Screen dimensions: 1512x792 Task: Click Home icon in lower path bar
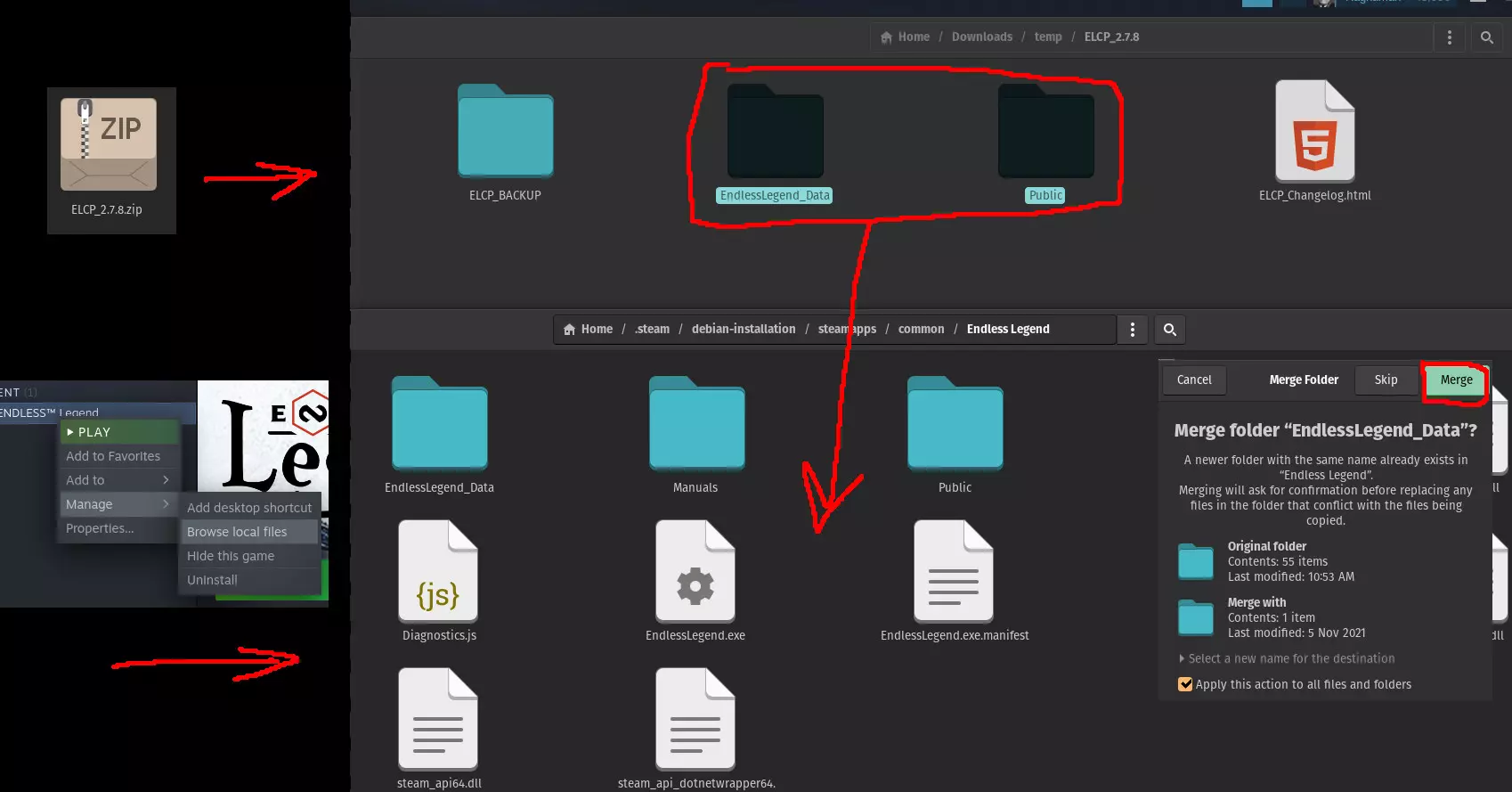point(570,330)
